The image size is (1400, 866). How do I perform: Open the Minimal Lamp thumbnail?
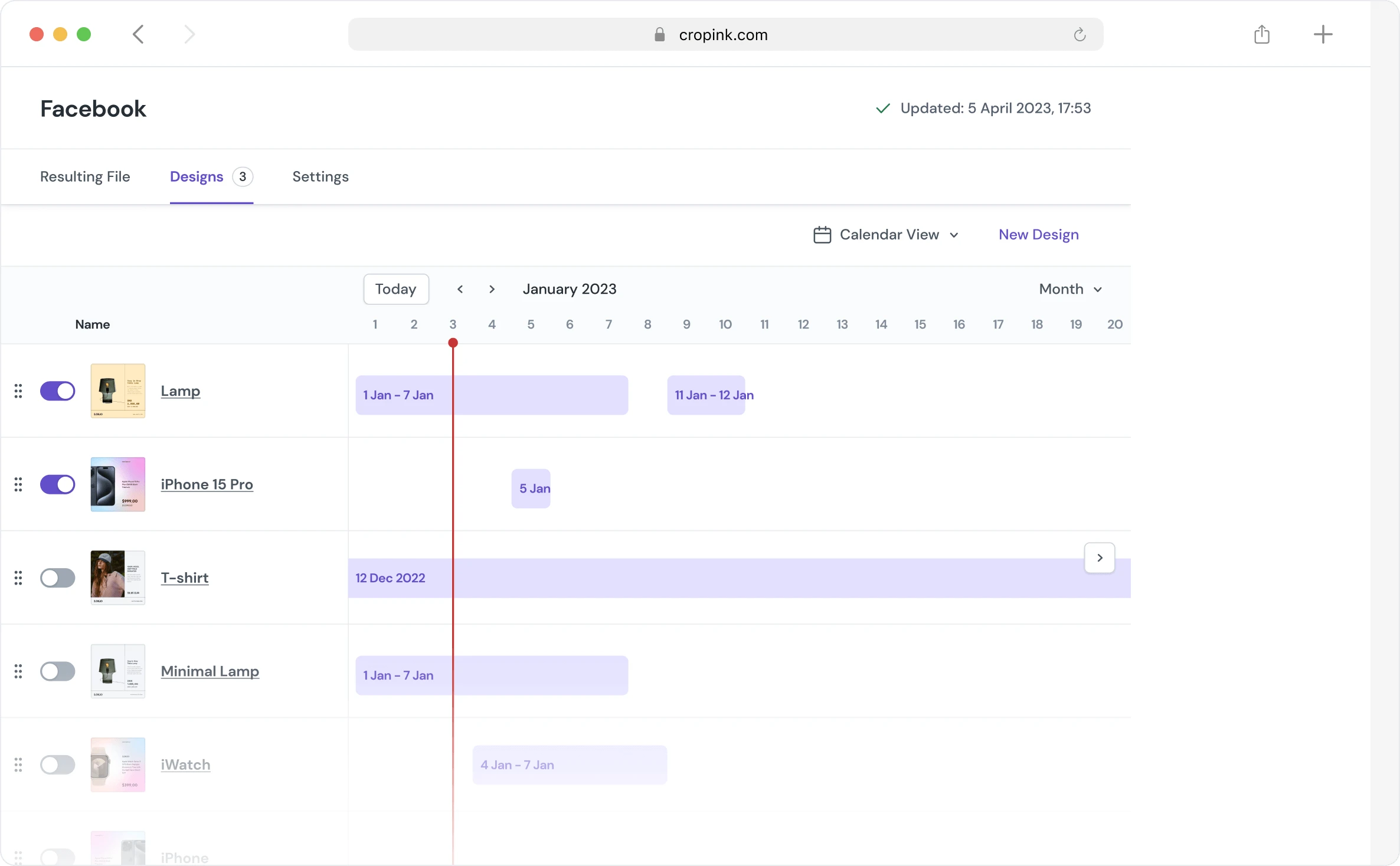pyautogui.click(x=118, y=671)
